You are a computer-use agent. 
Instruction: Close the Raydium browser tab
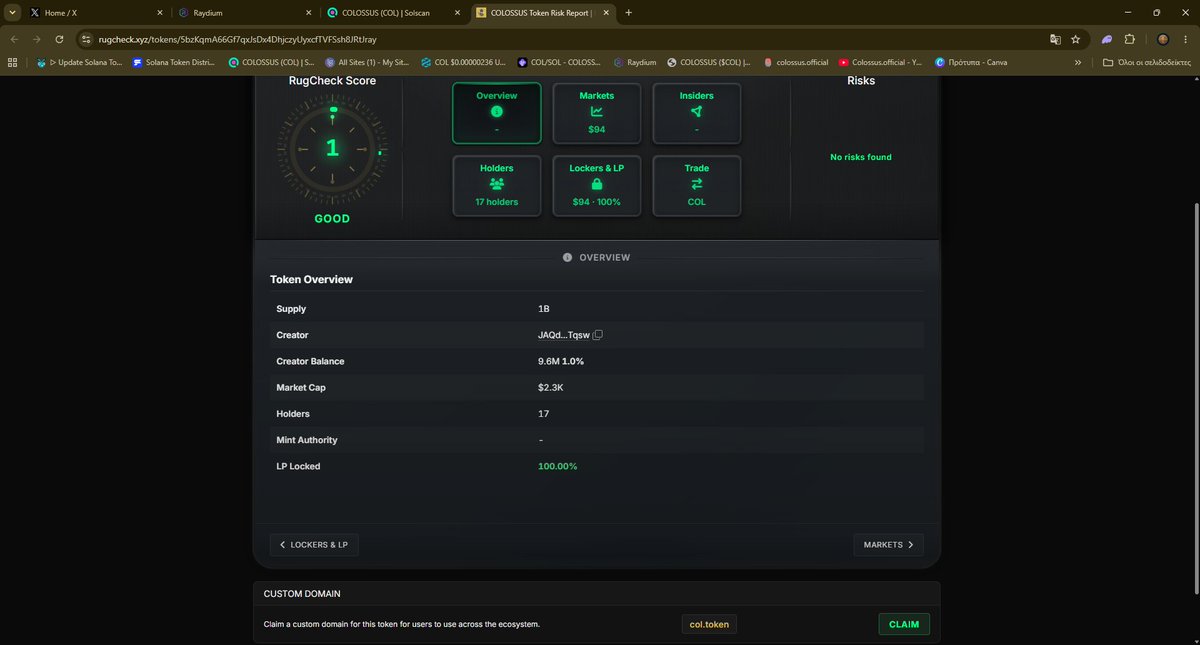(308, 12)
